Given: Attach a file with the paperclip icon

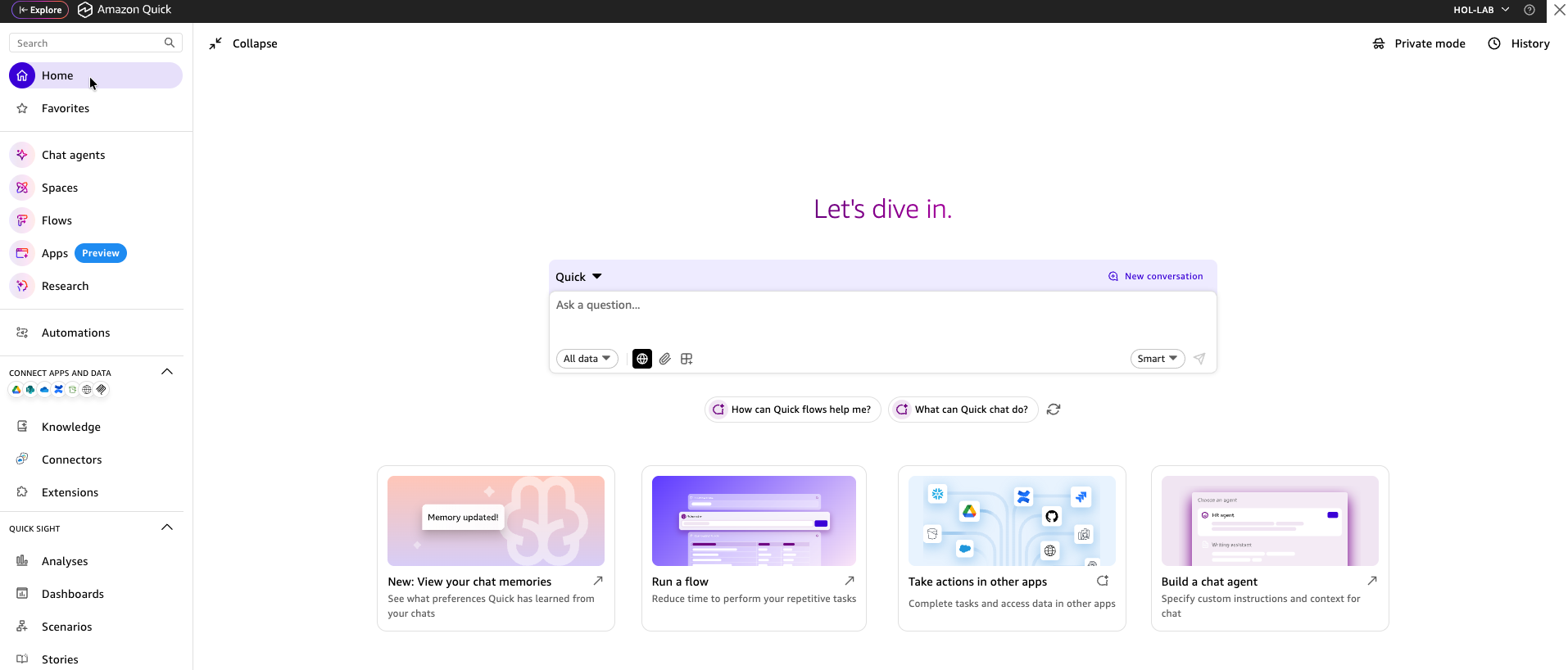Looking at the screenshot, I should tap(664, 359).
